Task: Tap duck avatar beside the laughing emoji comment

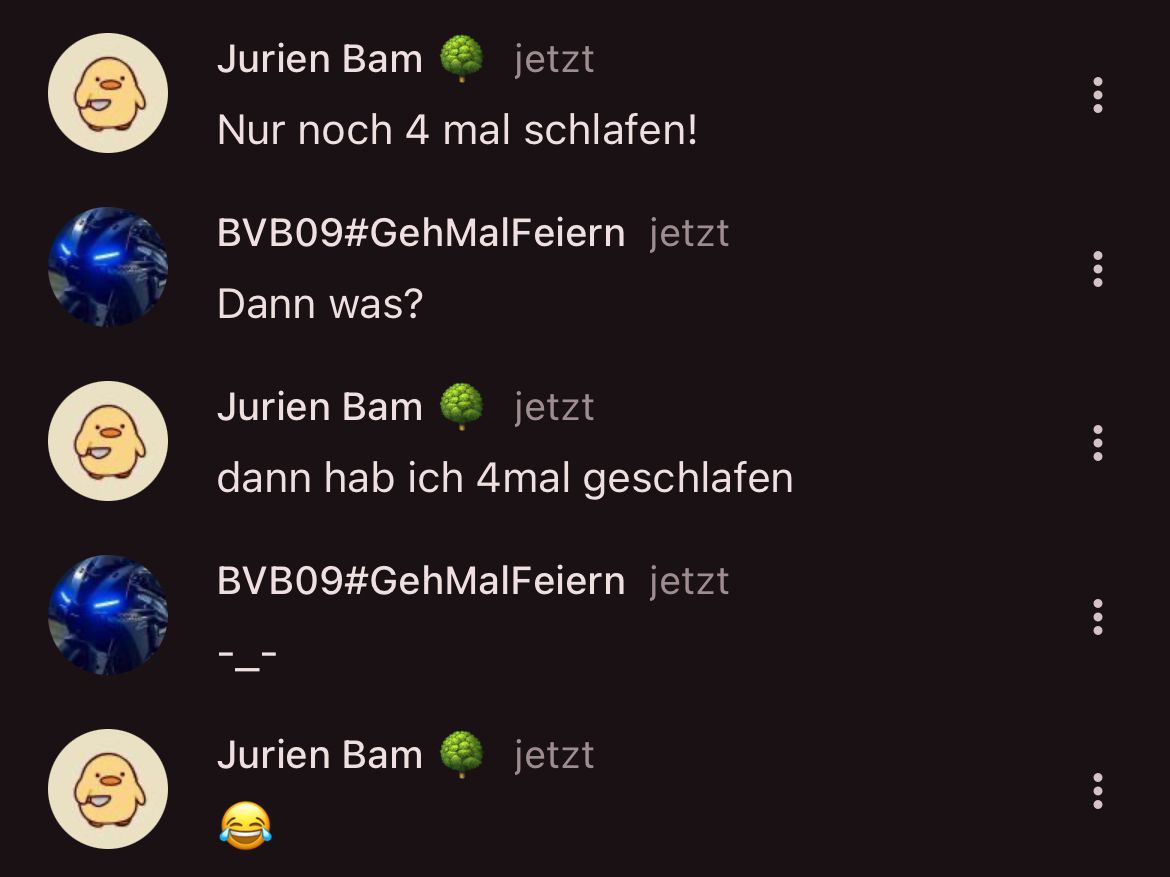Action: tap(108, 789)
